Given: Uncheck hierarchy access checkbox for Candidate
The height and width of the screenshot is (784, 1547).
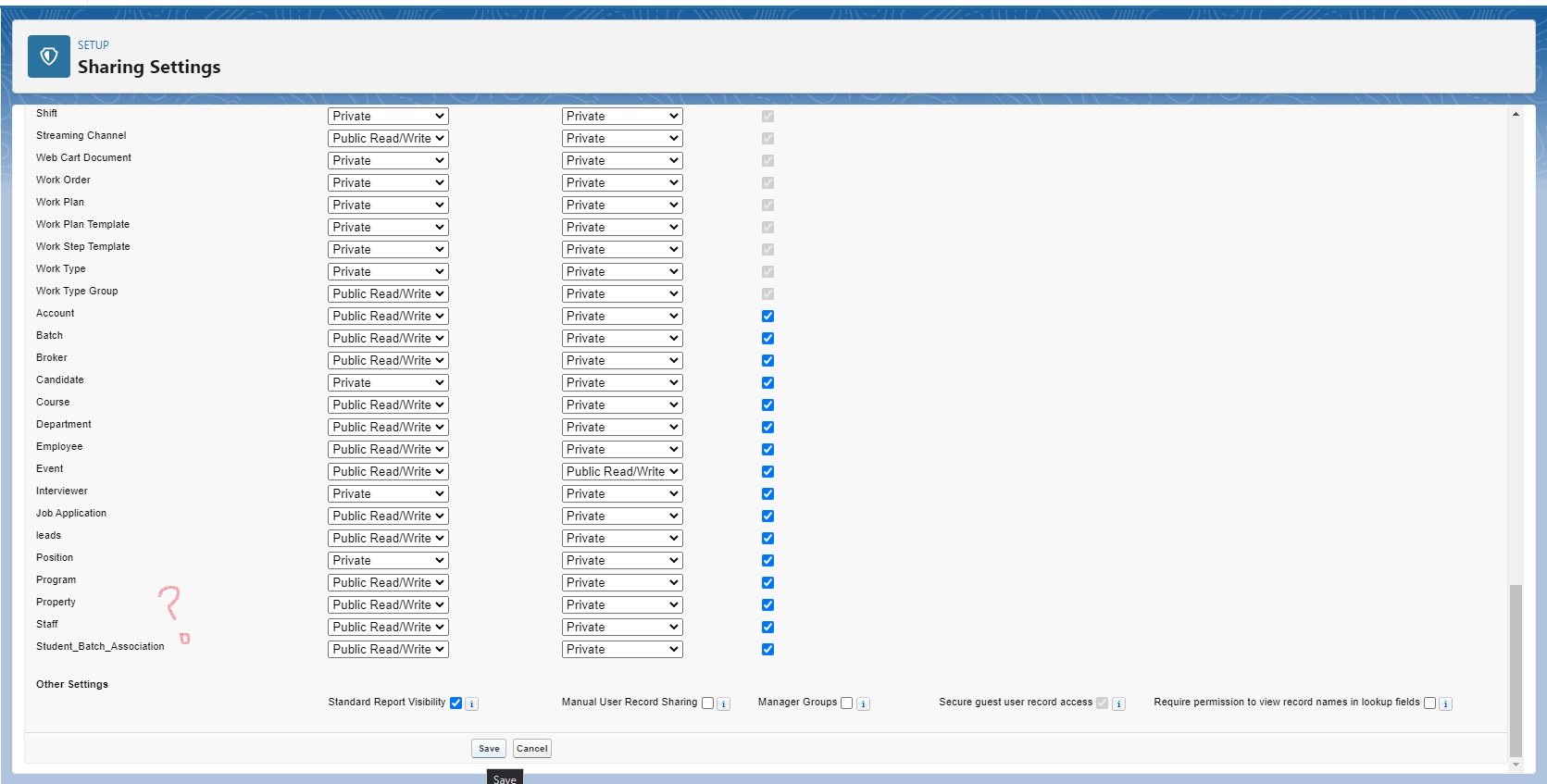Looking at the screenshot, I should pos(767,382).
